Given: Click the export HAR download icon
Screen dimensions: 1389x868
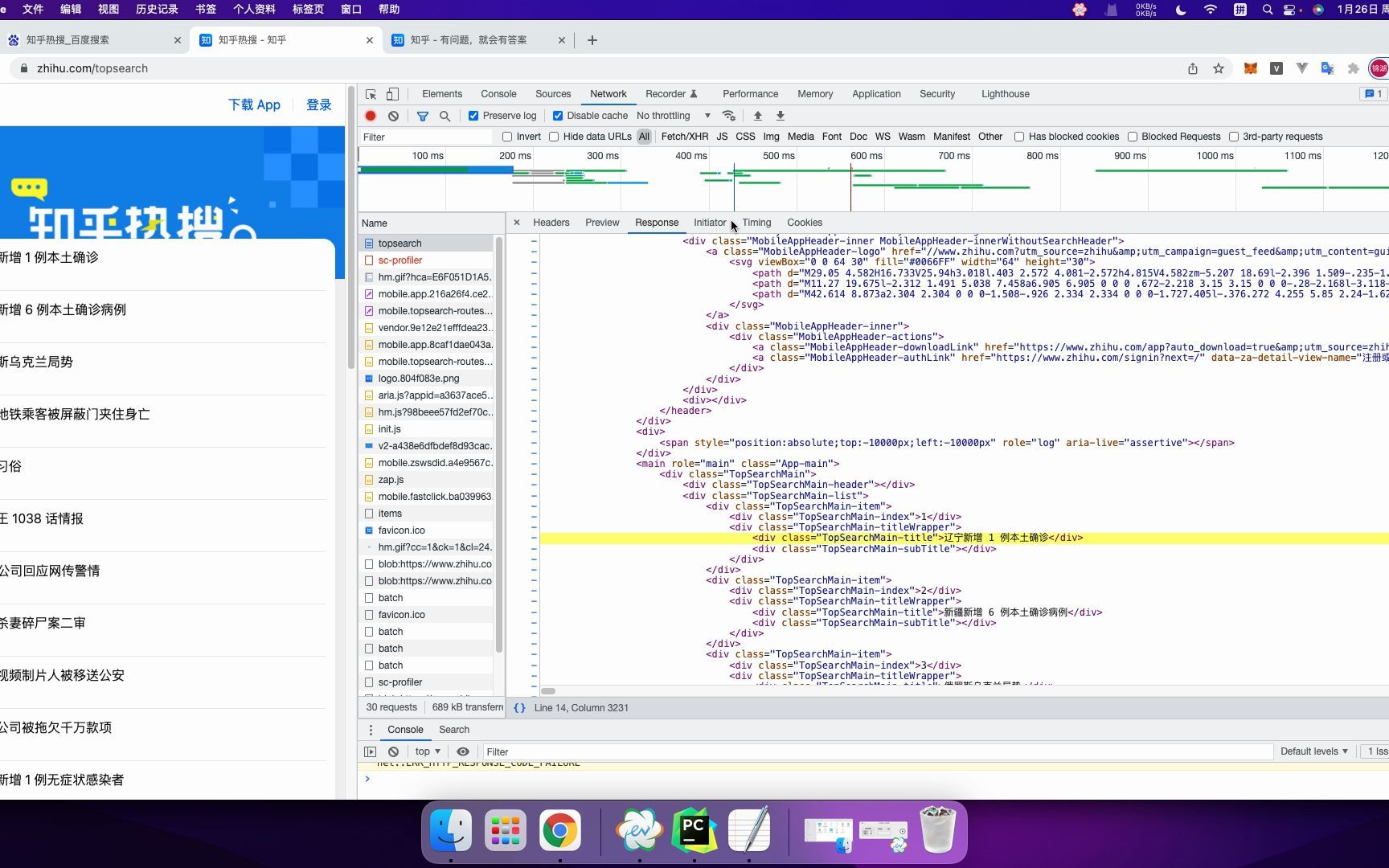Looking at the screenshot, I should [x=780, y=116].
